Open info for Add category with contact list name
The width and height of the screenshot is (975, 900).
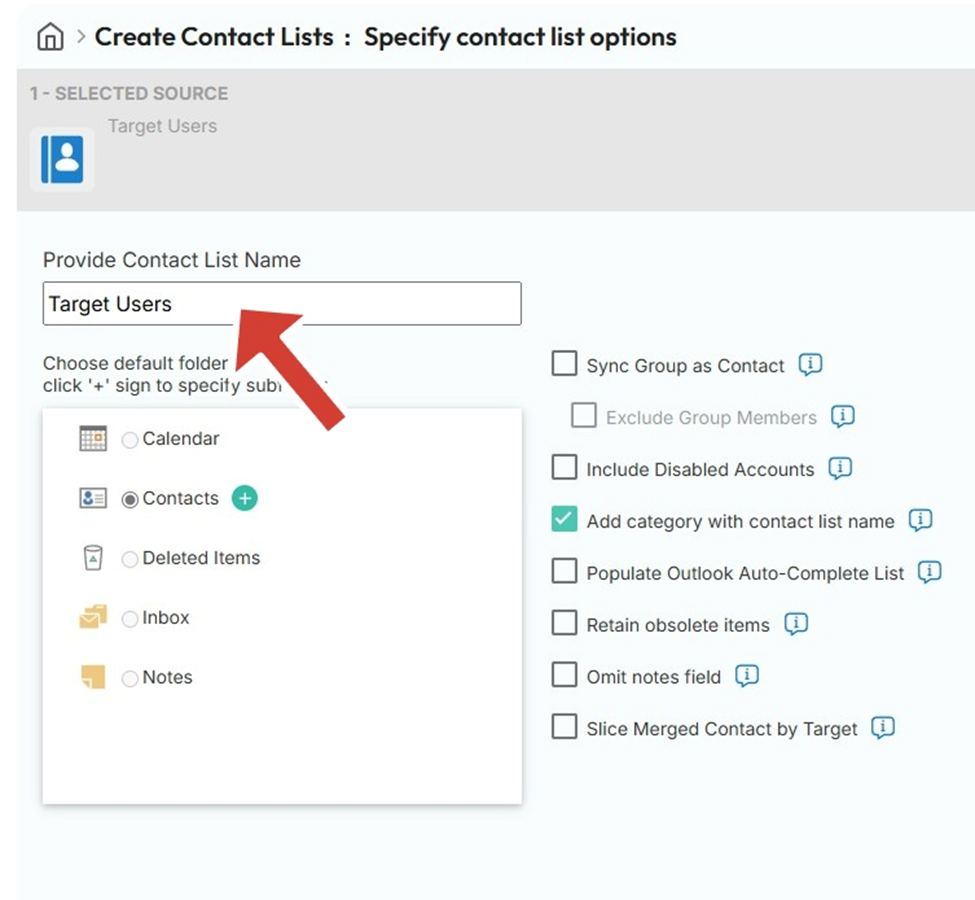click(920, 520)
